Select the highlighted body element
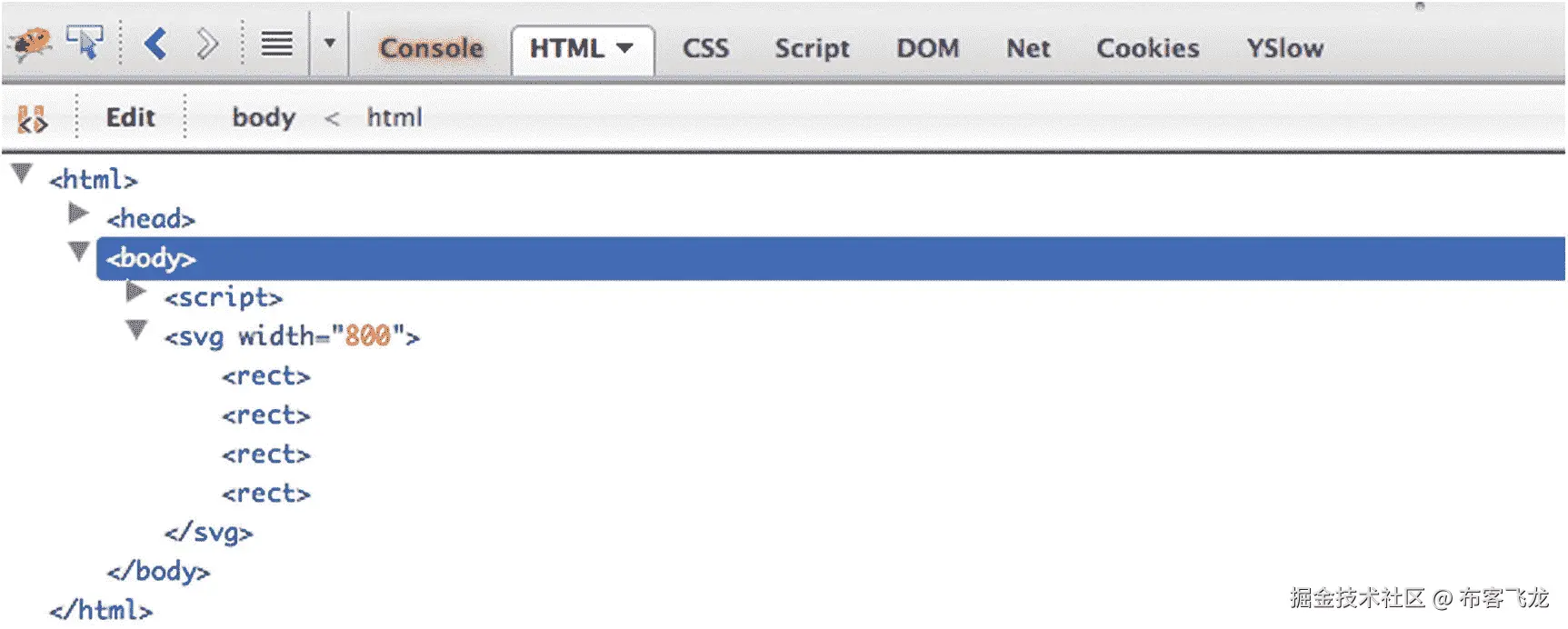1568x629 pixels. pyautogui.click(x=150, y=258)
